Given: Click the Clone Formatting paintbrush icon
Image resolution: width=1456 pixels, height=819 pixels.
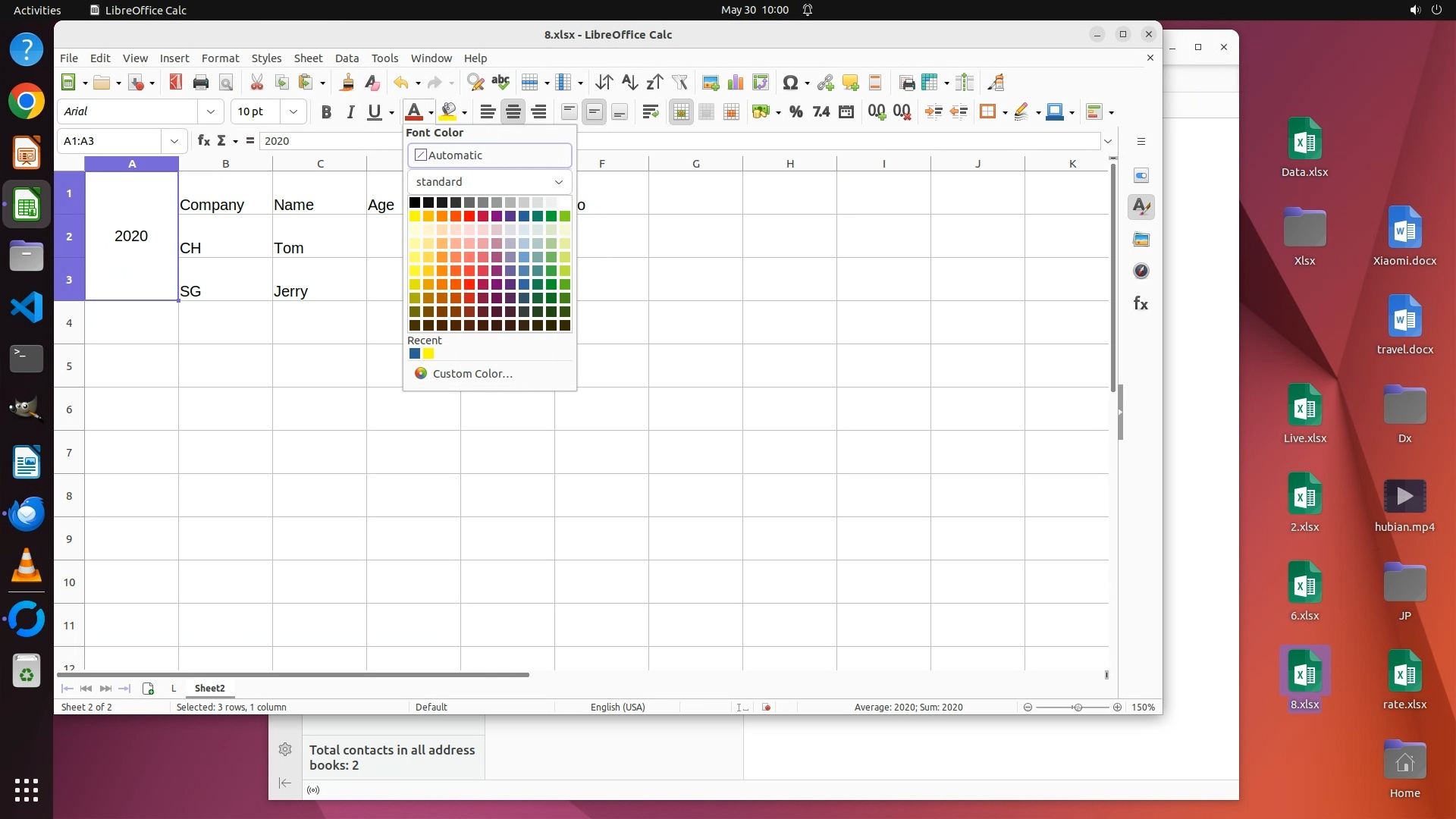Looking at the screenshot, I should (x=347, y=83).
